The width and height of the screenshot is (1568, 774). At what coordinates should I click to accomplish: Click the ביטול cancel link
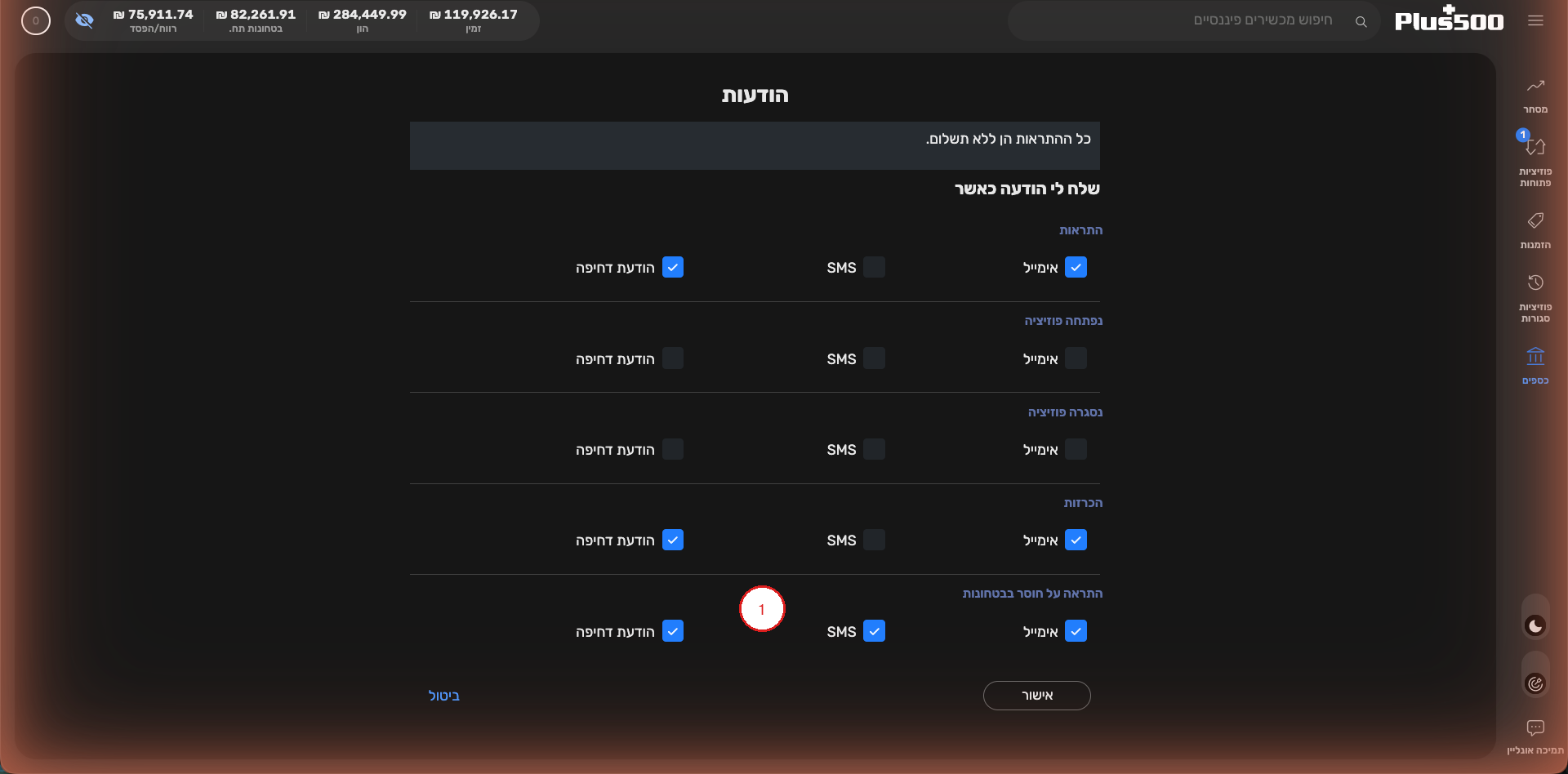443,696
